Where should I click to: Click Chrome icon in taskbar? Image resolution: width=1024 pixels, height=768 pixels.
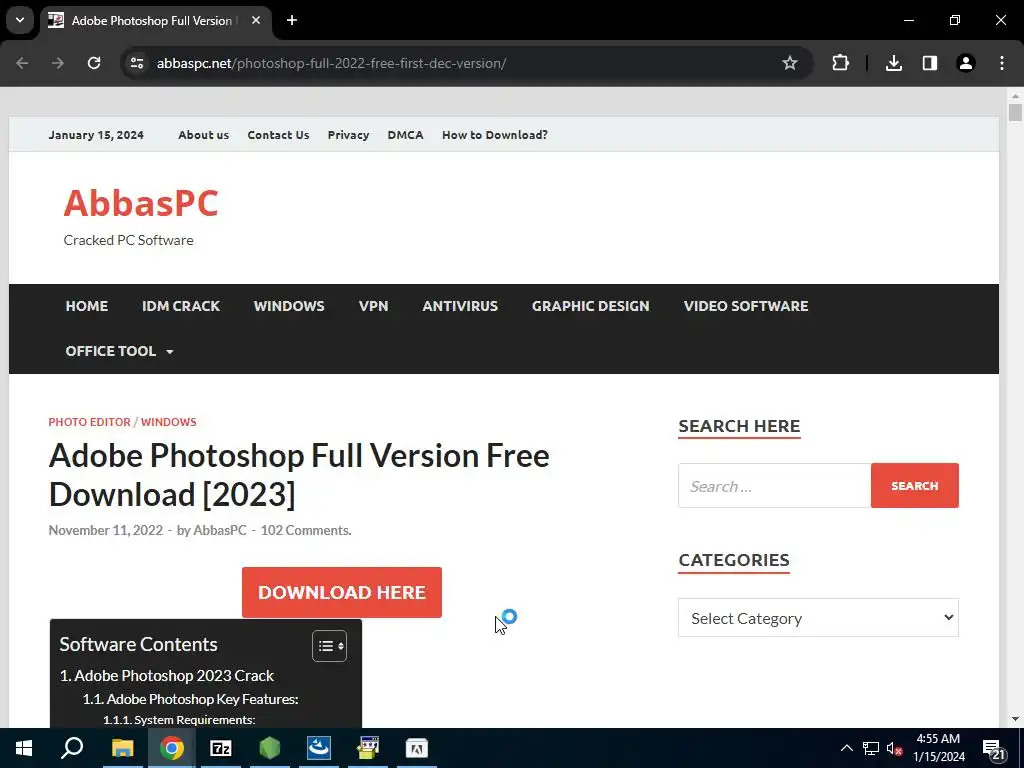[172, 748]
